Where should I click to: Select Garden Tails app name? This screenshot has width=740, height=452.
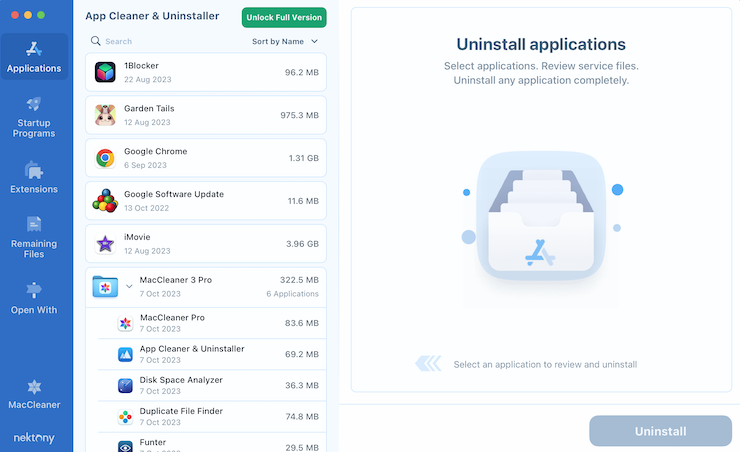click(x=149, y=109)
